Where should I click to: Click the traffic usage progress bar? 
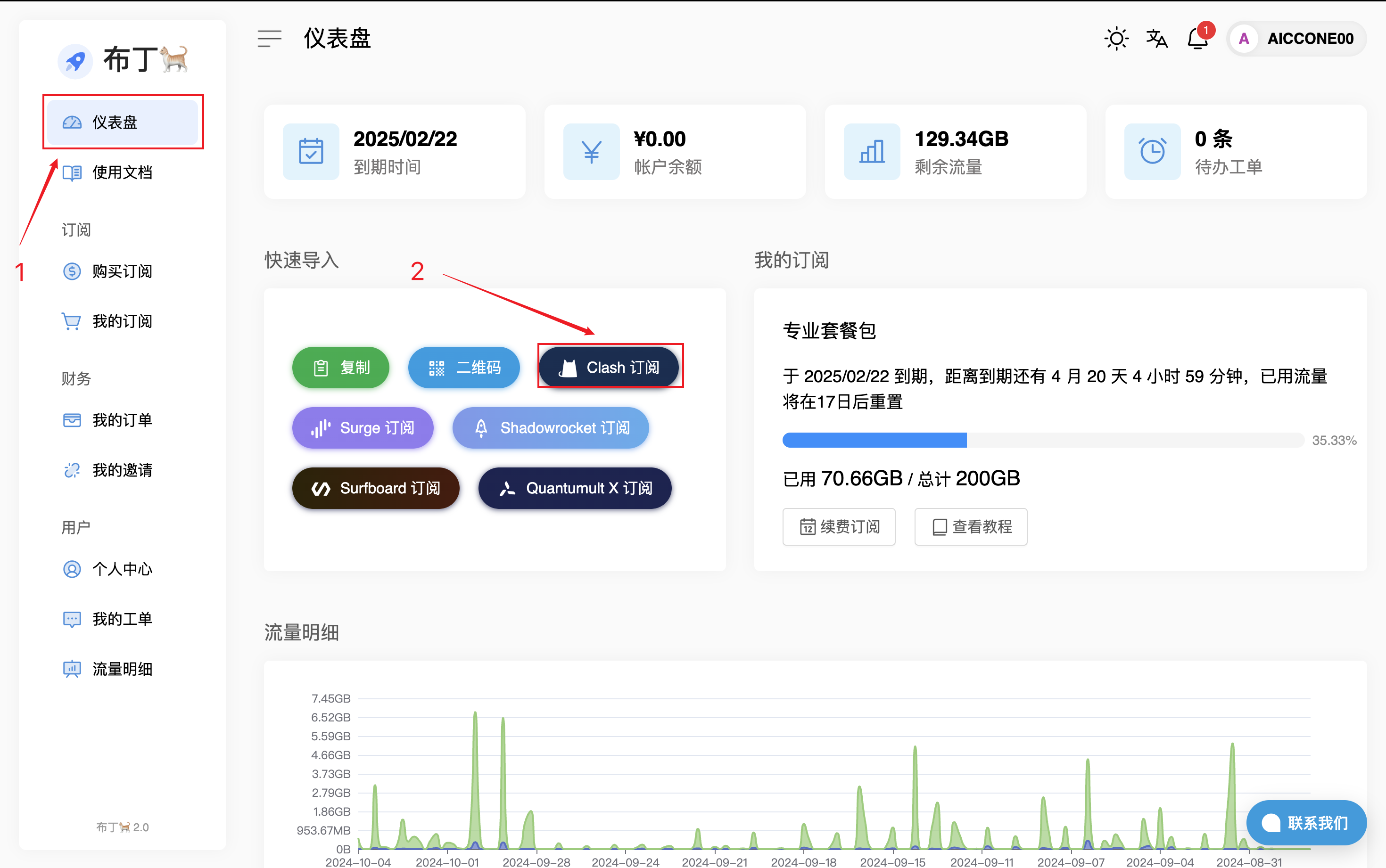click(x=1043, y=440)
